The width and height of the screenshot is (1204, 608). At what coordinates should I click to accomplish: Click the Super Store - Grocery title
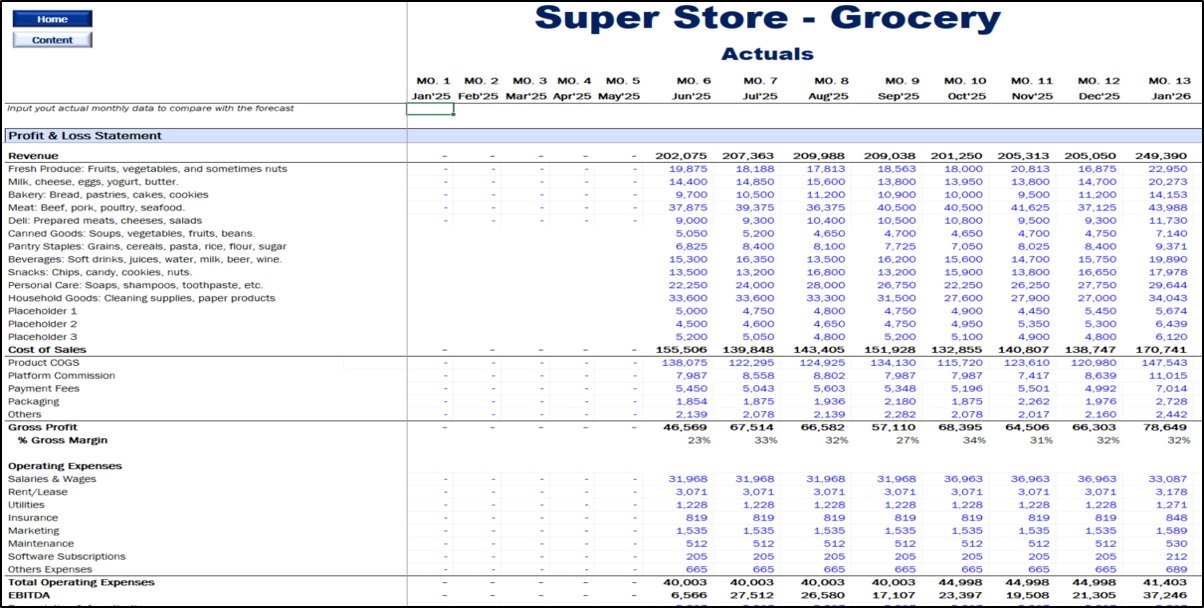pyautogui.click(x=767, y=18)
